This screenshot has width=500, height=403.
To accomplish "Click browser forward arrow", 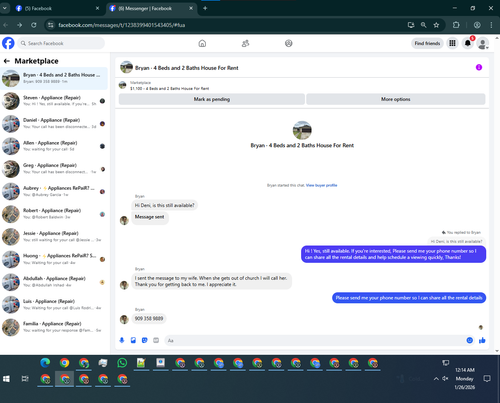I will click(x=20, y=25).
